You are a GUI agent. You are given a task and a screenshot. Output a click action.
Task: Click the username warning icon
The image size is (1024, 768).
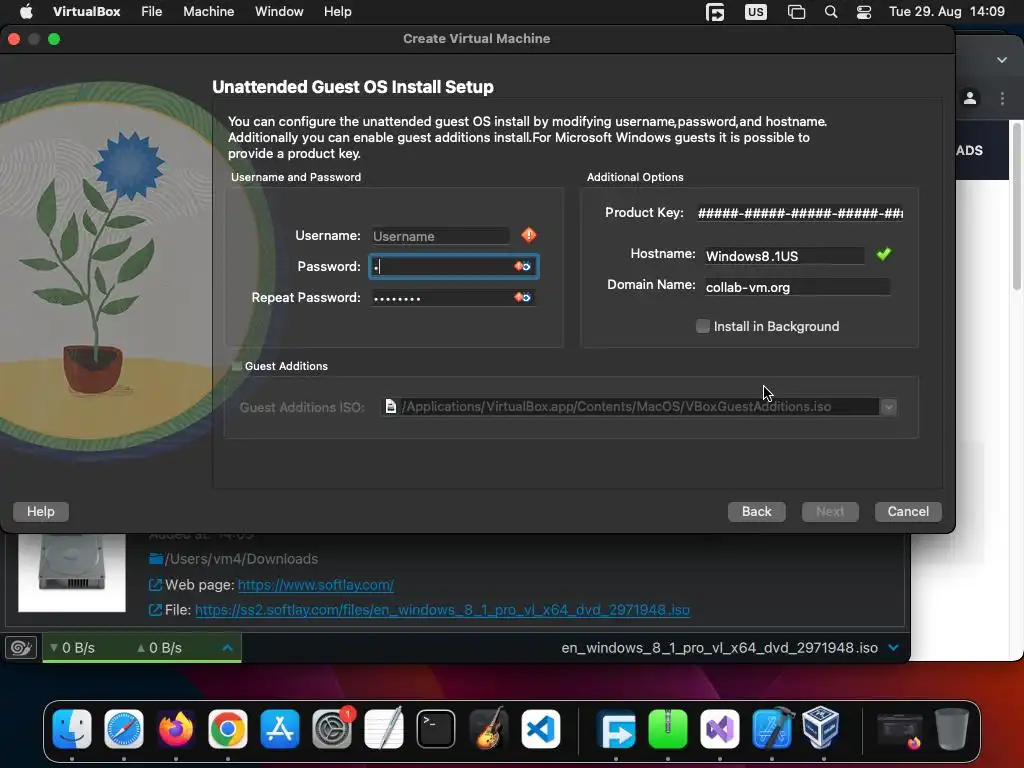[529, 235]
